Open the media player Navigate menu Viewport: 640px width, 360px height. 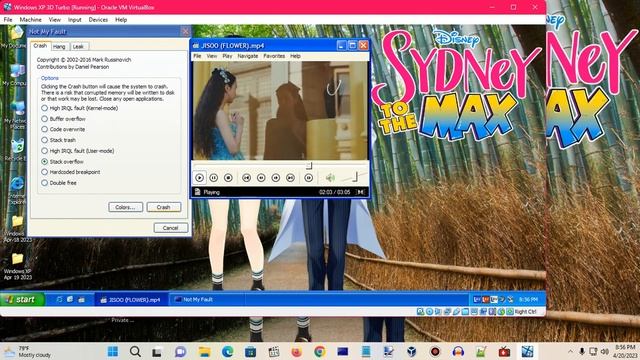click(x=248, y=56)
